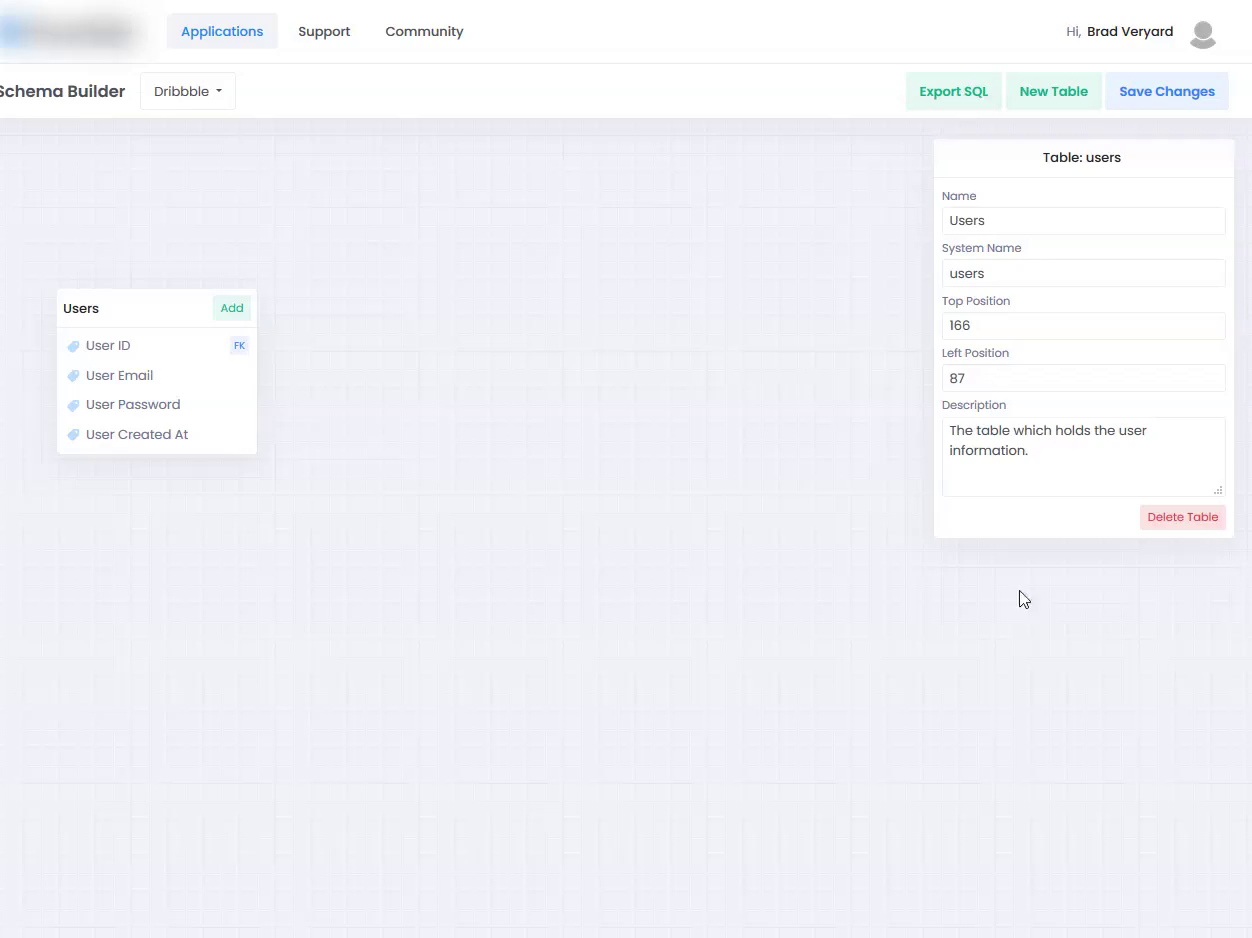Click the tag icon beside User Email
The width and height of the screenshot is (1252, 938).
(73, 376)
